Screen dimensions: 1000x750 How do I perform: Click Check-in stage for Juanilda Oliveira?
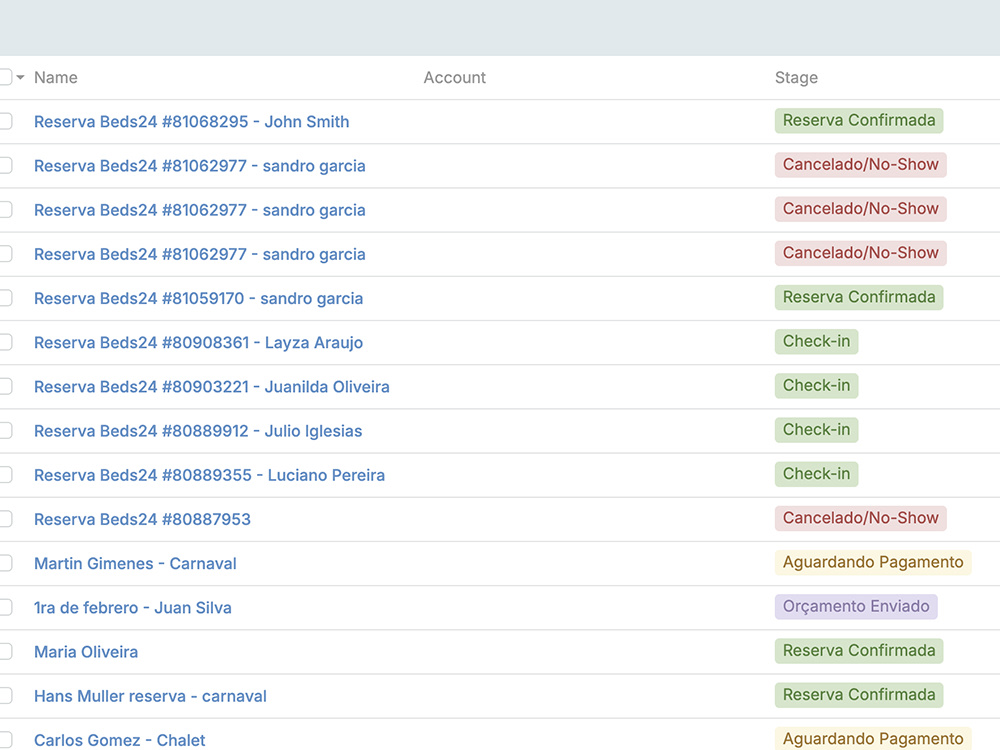(x=816, y=386)
